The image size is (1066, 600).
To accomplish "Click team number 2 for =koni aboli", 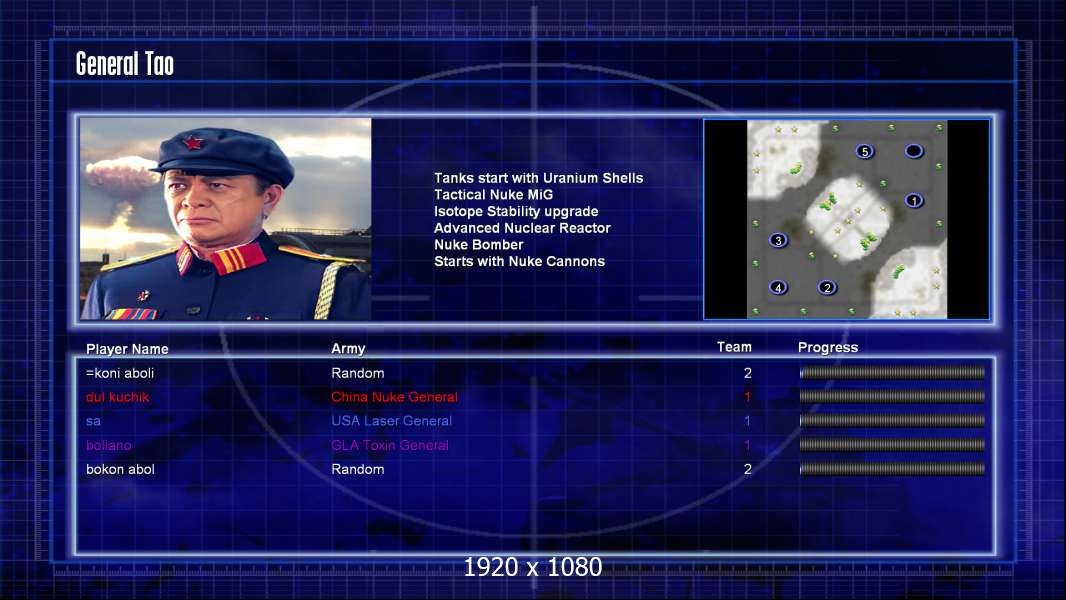I will pyautogui.click(x=748, y=373).
